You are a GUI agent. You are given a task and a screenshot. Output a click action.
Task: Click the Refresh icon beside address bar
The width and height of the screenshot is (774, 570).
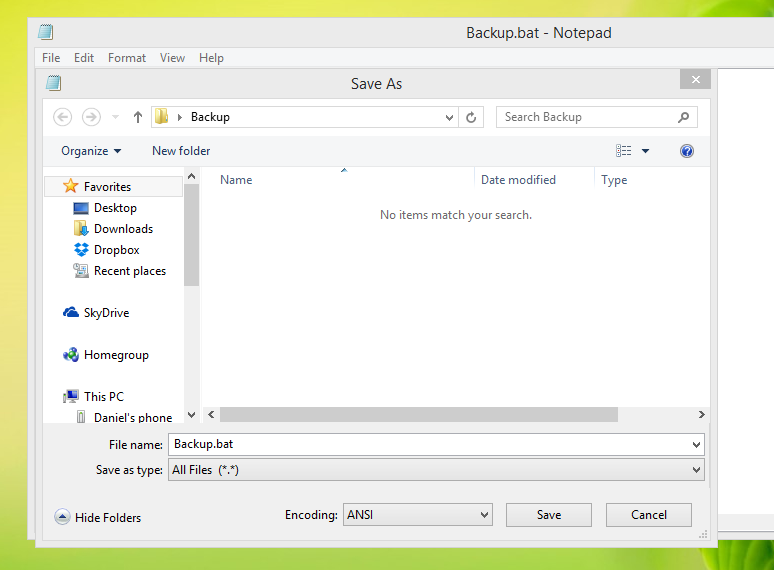click(472, 117)
